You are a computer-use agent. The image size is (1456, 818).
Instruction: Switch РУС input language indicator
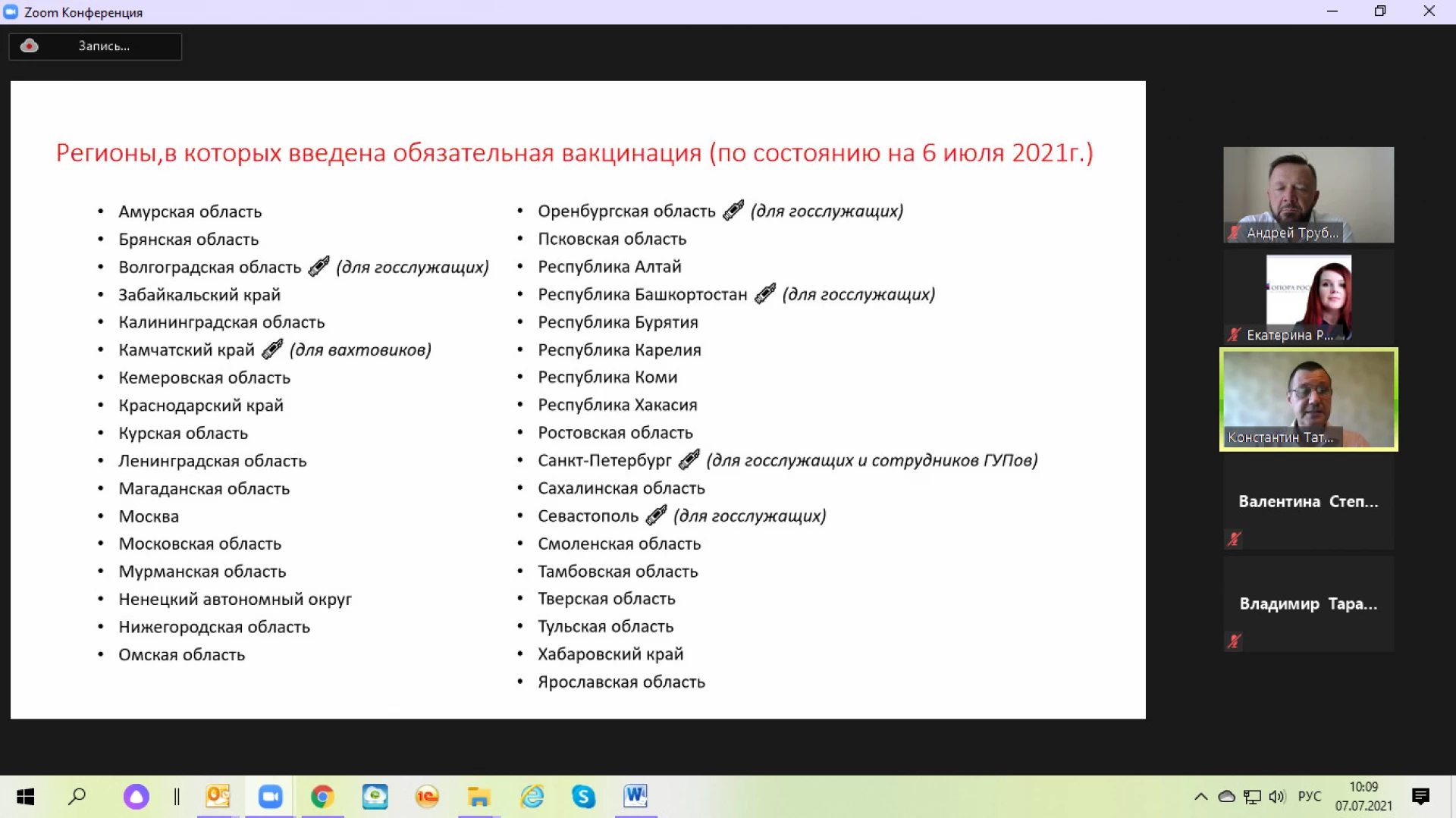(x=1310, y=796)
